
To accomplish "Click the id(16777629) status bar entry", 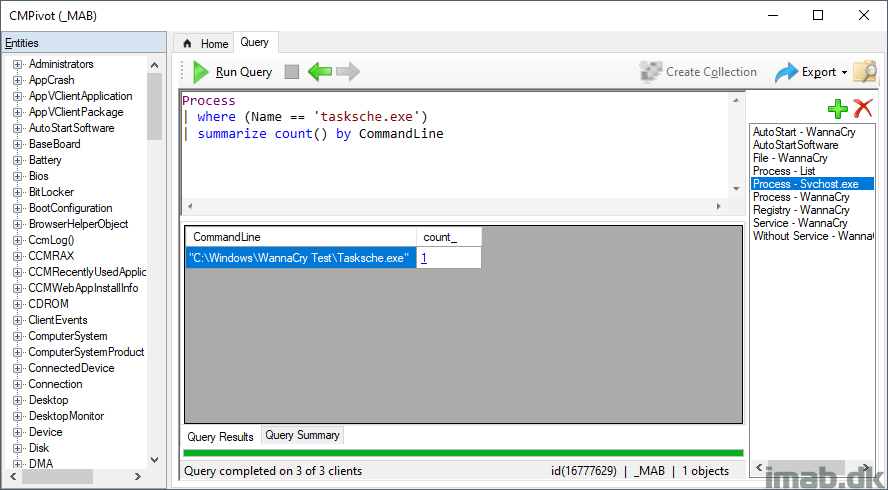I will (583, 471).
